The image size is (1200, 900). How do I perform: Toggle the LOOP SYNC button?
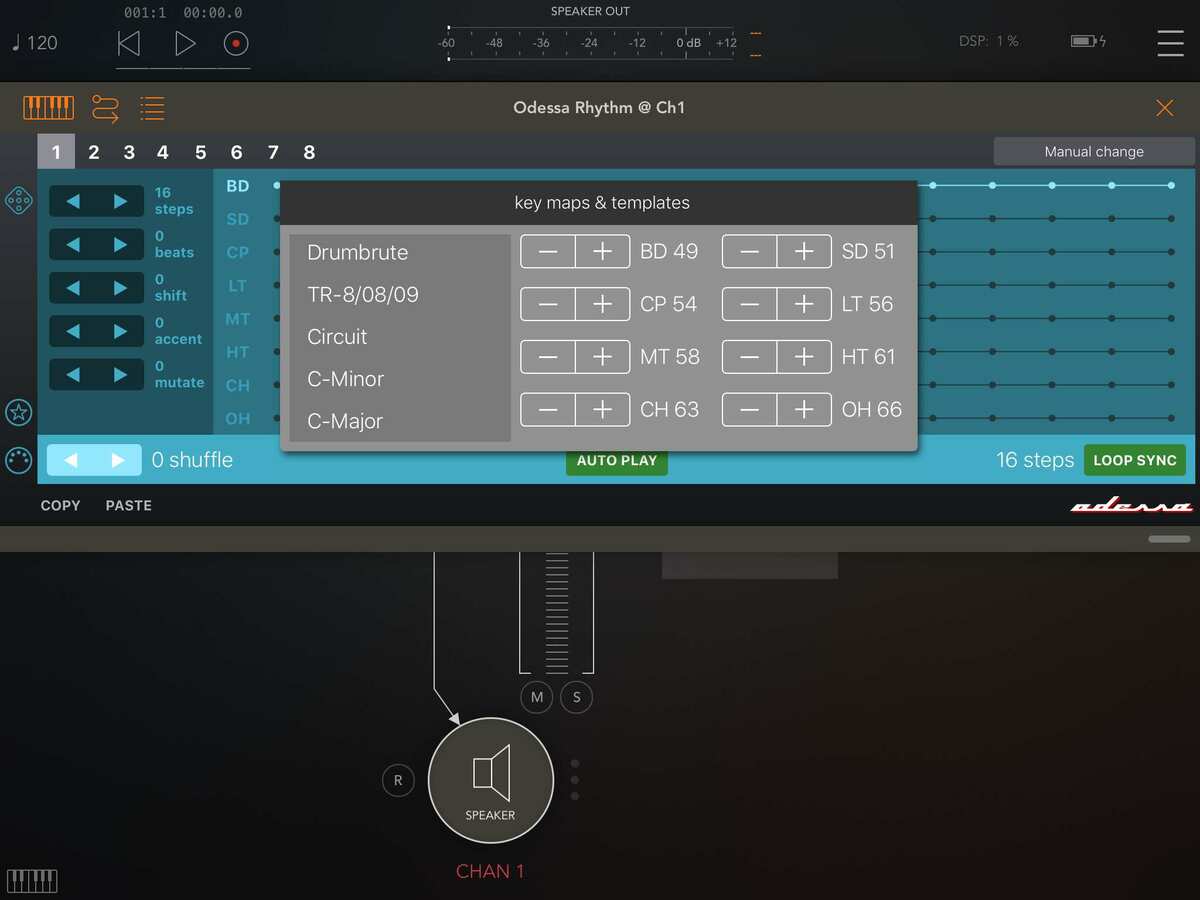[x=1135, y=460]
